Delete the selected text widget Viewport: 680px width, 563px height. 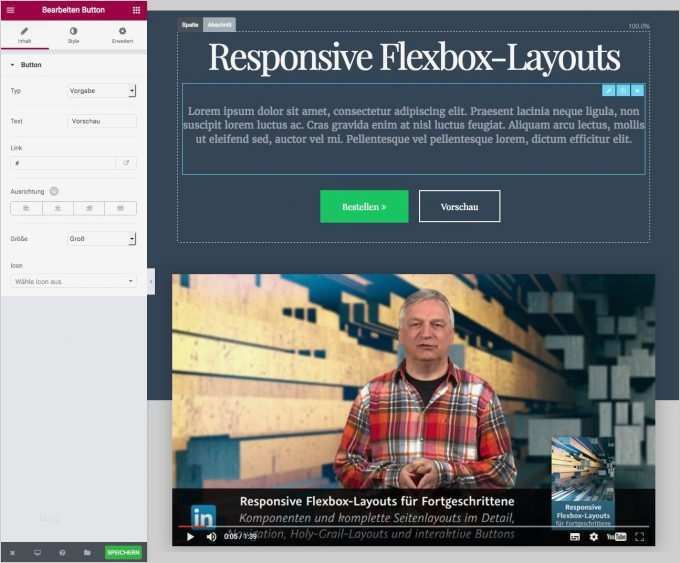(637, 90)
